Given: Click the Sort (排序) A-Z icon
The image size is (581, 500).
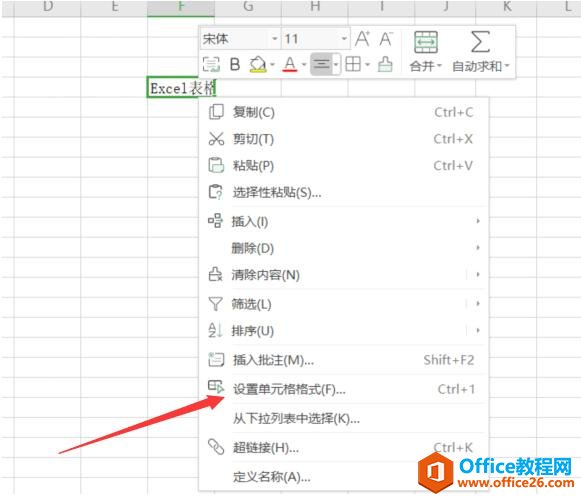Looking at the screenshot, I should [x=215, y=330].
